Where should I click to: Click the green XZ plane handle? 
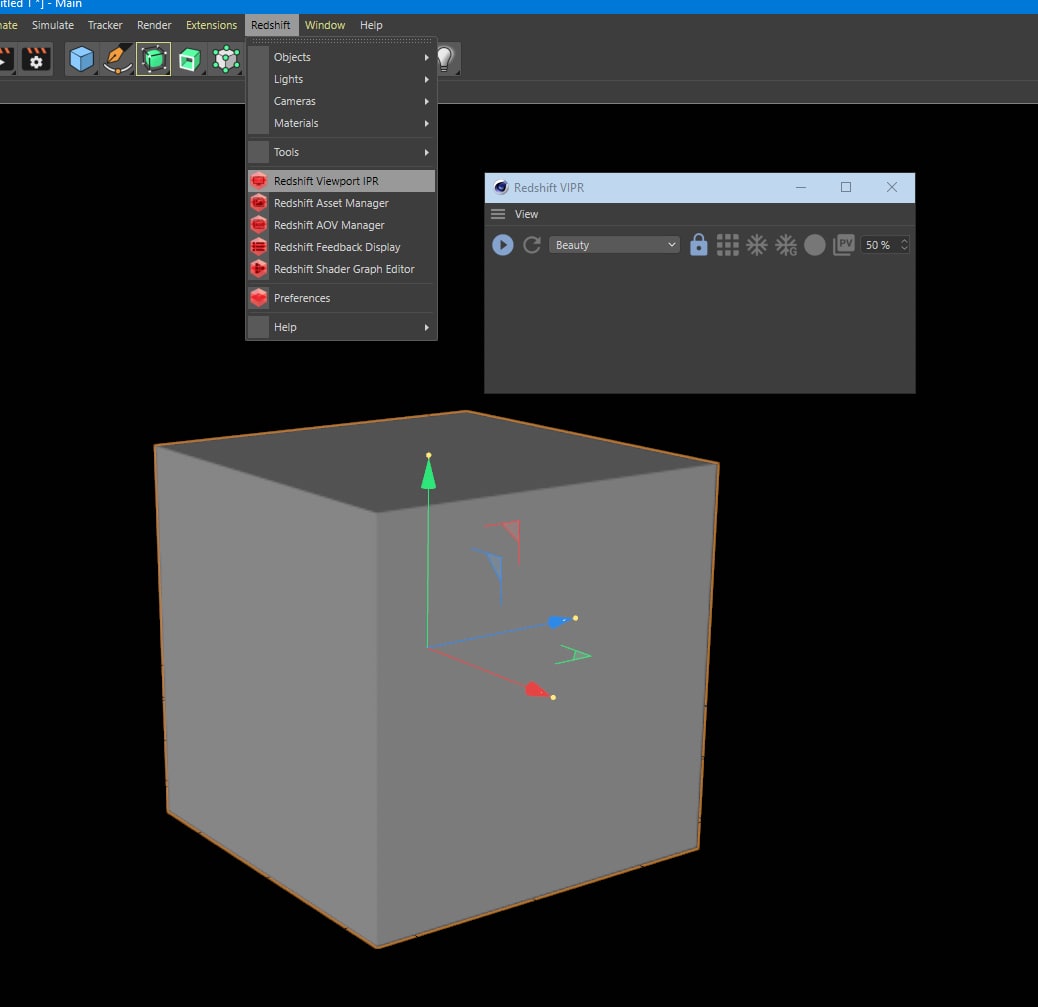573,655
